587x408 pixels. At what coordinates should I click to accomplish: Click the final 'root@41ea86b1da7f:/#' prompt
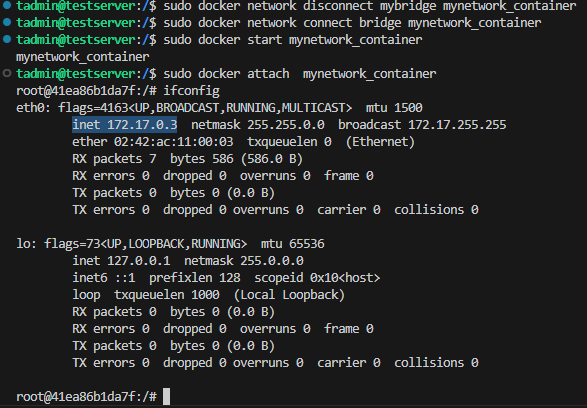coord(86,397)
